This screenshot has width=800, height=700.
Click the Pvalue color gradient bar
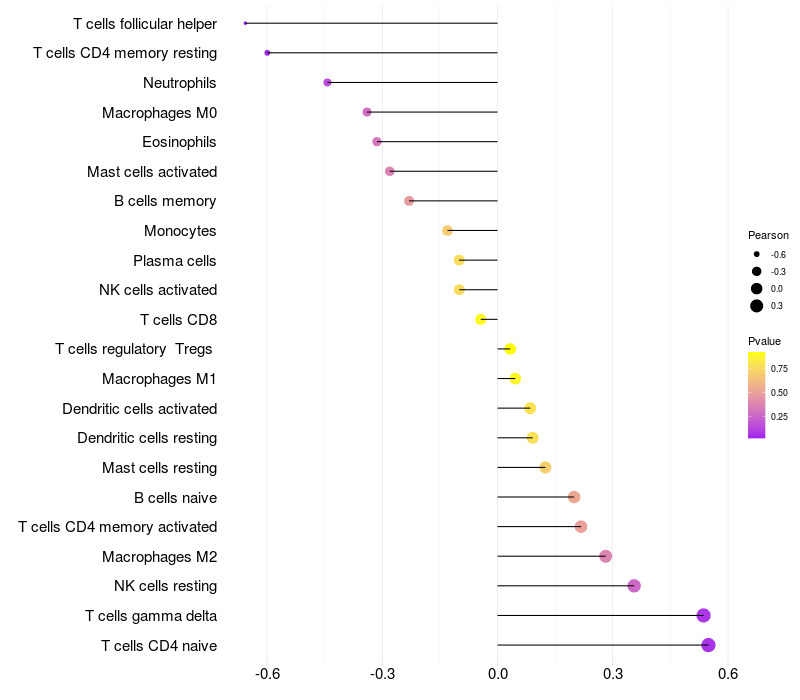point(757,395)
